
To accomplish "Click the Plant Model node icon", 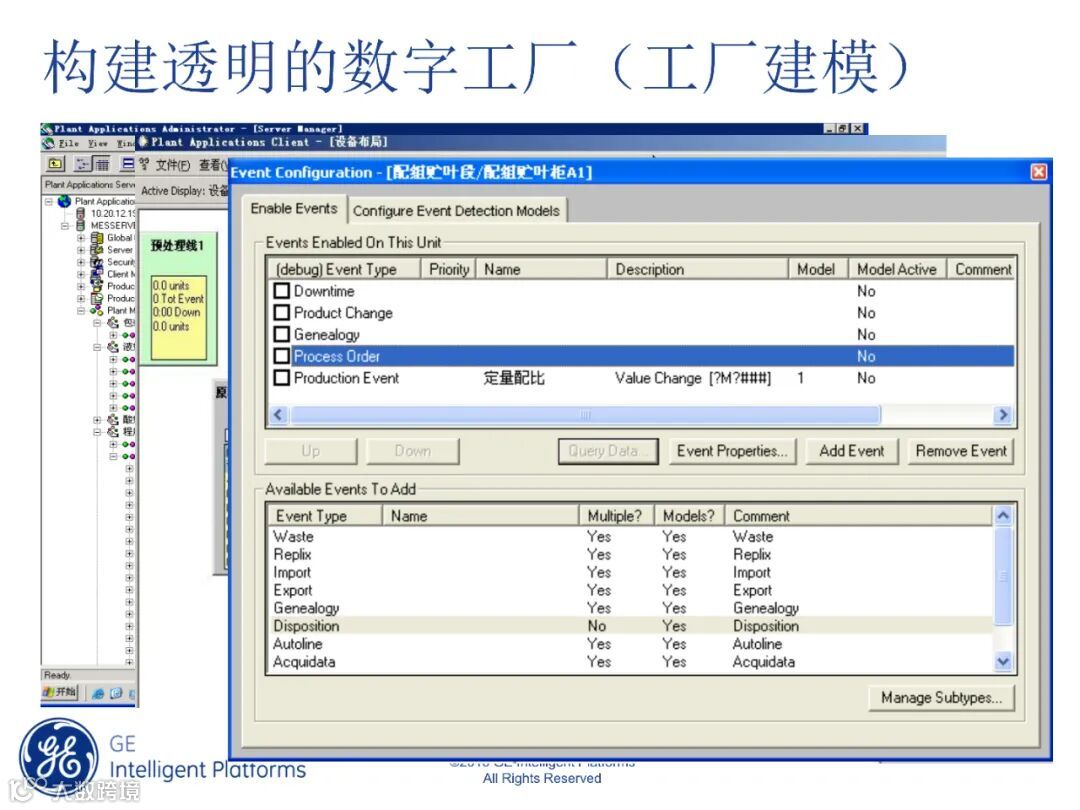I will [x=97, y=311].
